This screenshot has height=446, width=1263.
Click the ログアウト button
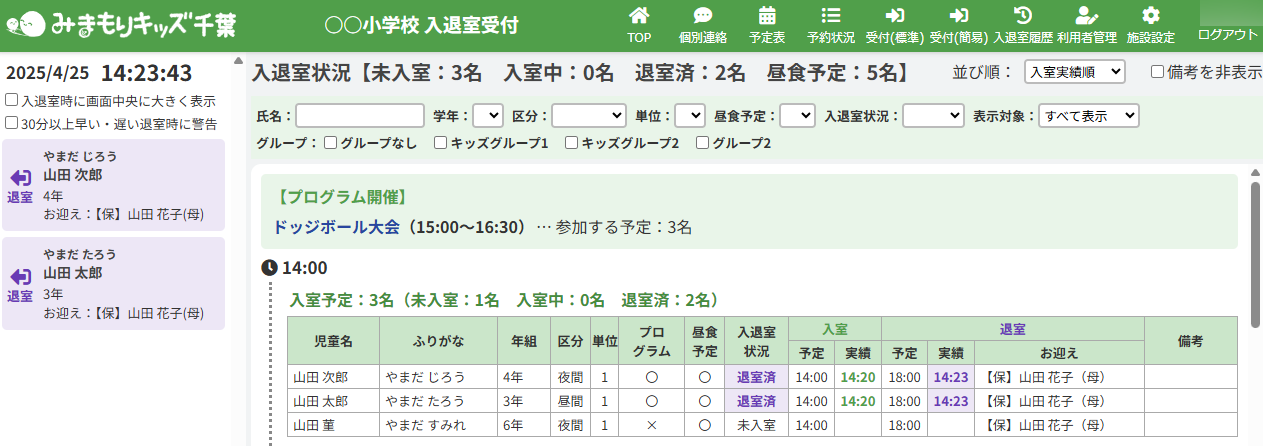[1227, 34]
